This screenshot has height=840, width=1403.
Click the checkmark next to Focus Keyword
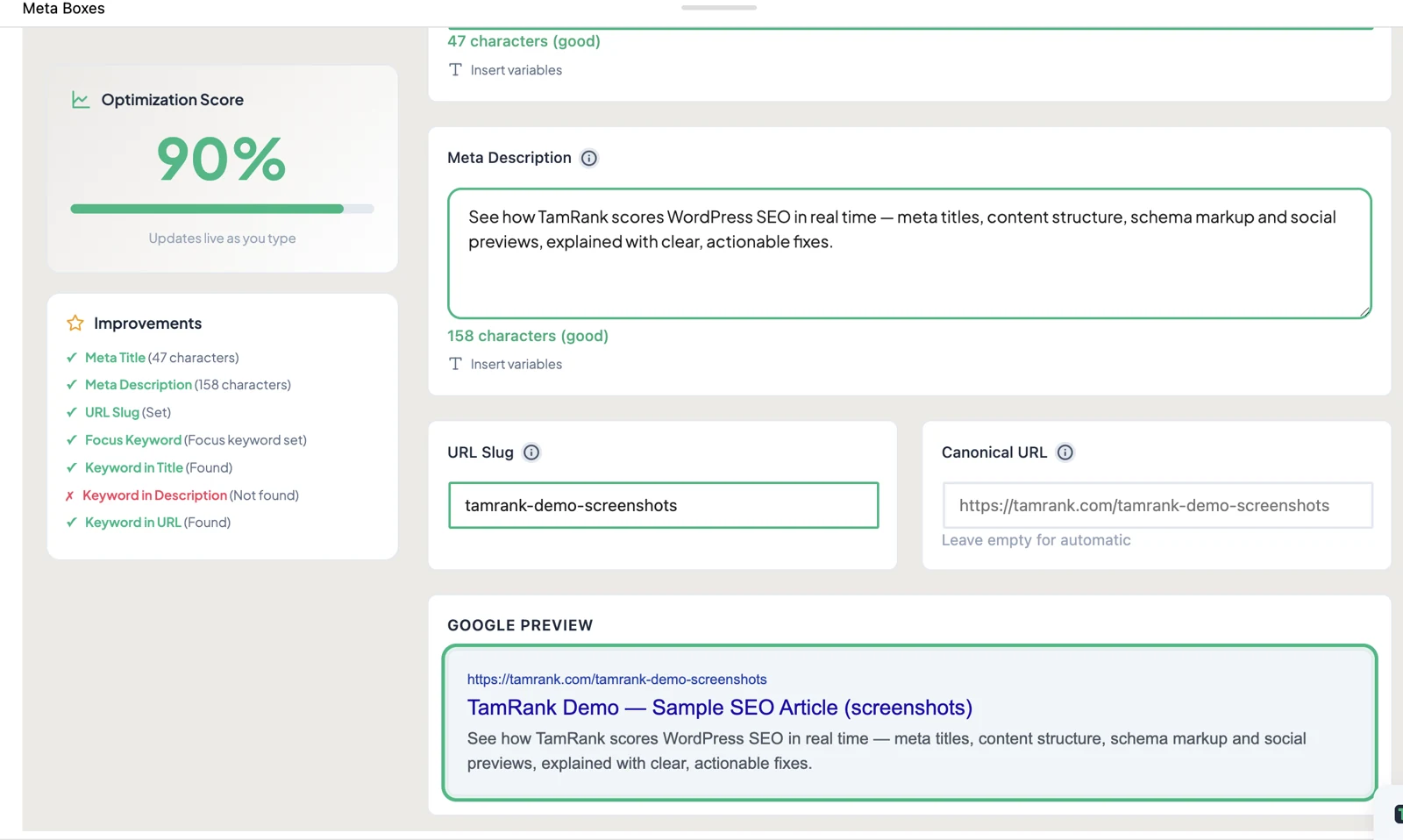click(72, 439)
